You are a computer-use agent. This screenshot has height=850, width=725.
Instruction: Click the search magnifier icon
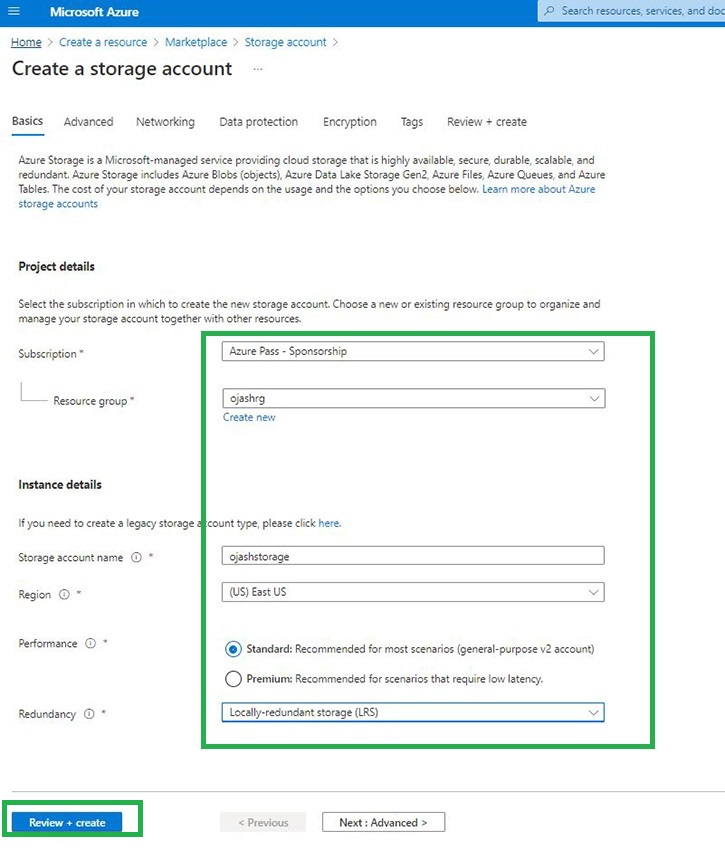[549, 11]
